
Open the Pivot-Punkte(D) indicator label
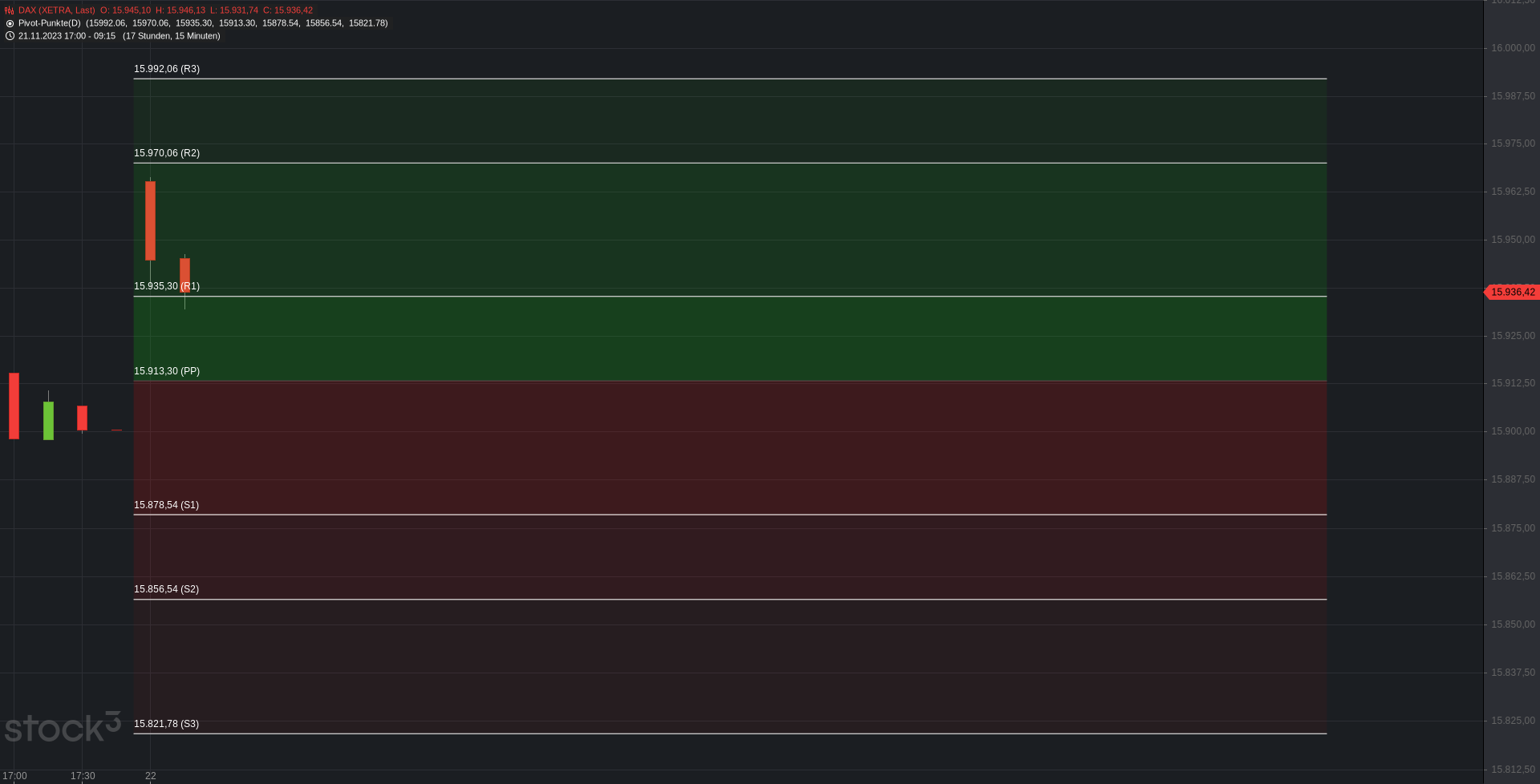(x=50, y=23)
